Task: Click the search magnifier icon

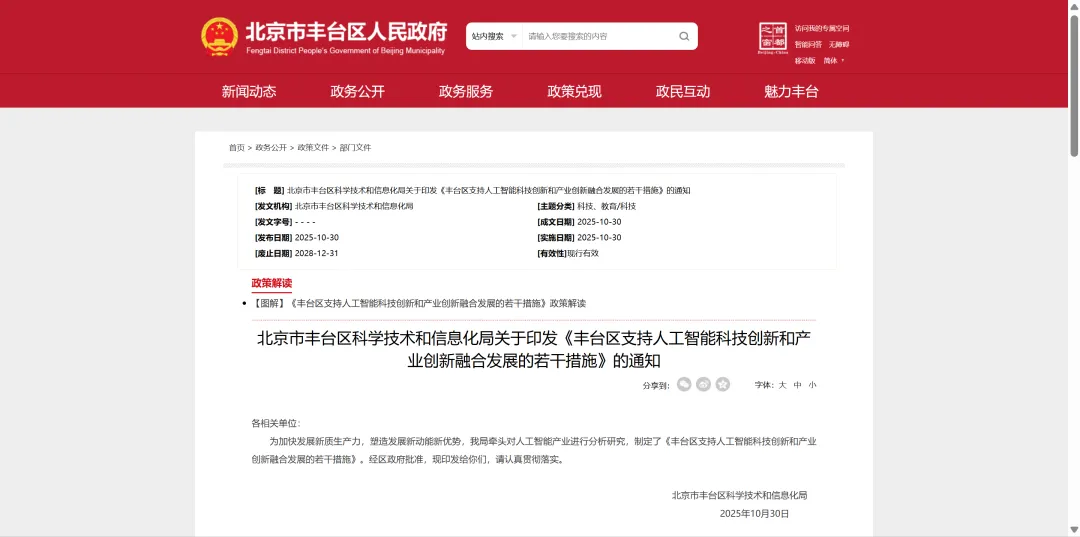Action: (684, 37)
